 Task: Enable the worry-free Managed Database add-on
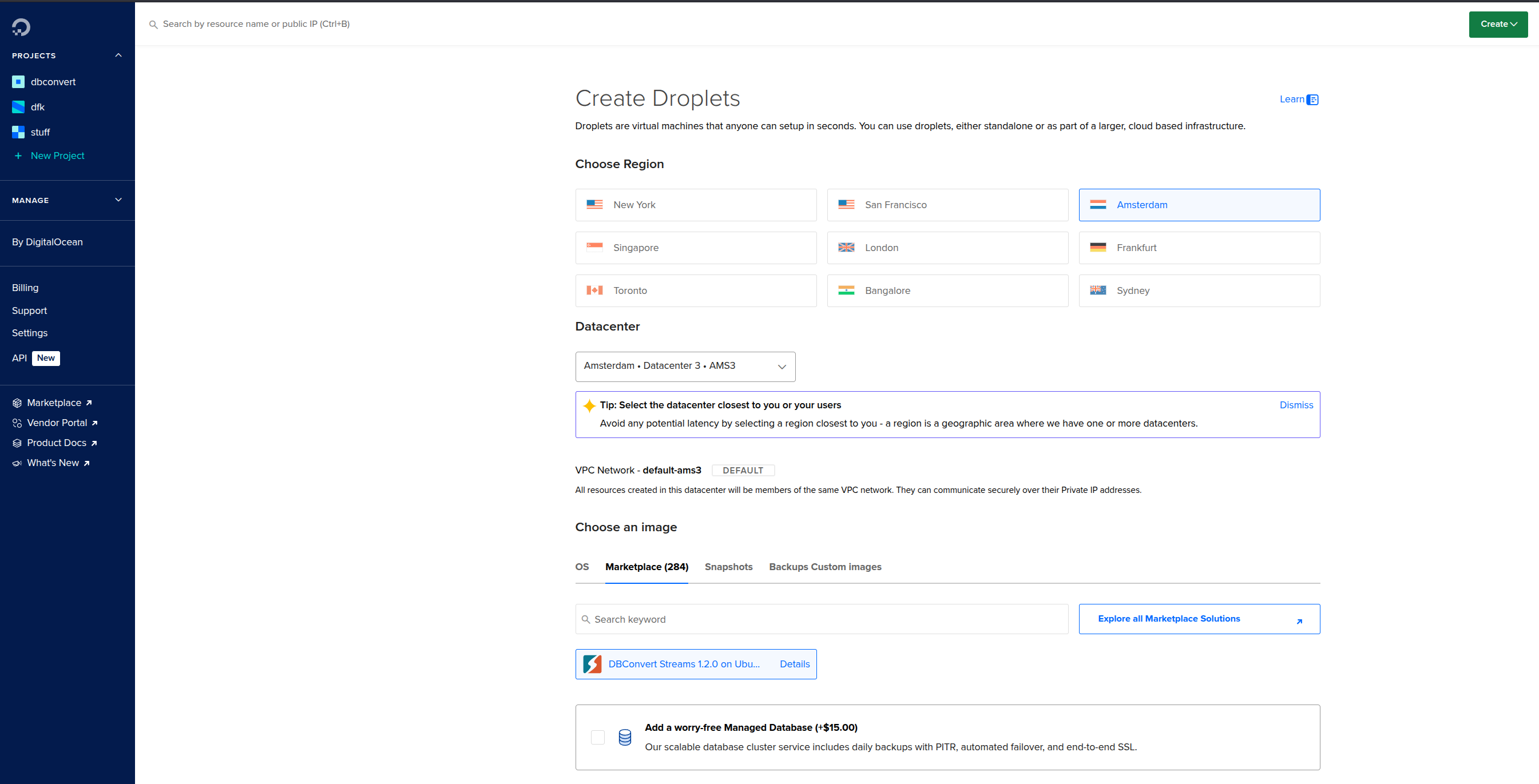point(597,737)
